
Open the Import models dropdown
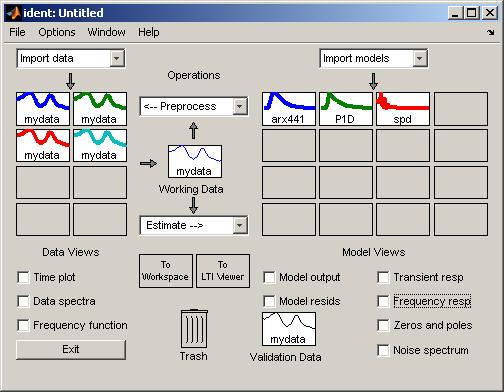(374, 58)
